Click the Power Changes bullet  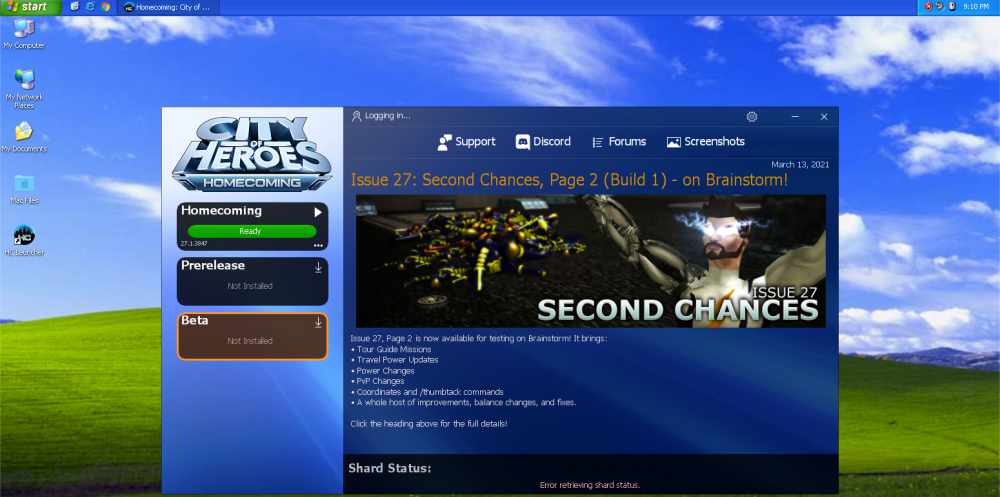(383, 371)
